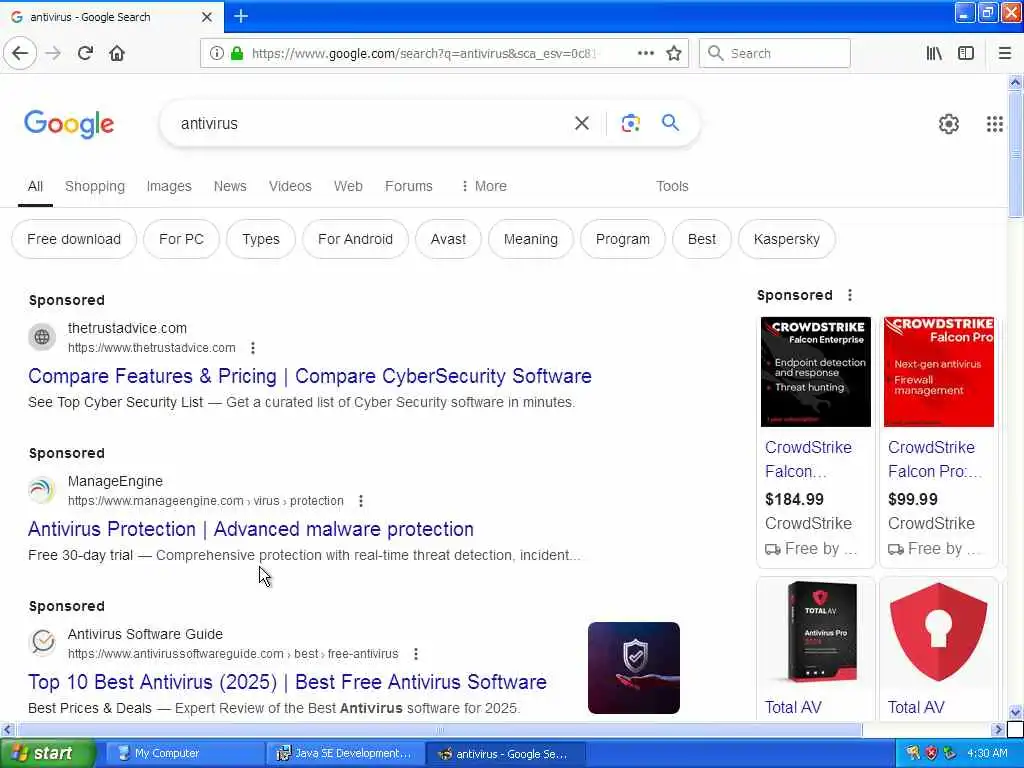Search by image using the camera lens icon
The height and width of the screenshot is (768, 1024).
click(x=630, y=123)
